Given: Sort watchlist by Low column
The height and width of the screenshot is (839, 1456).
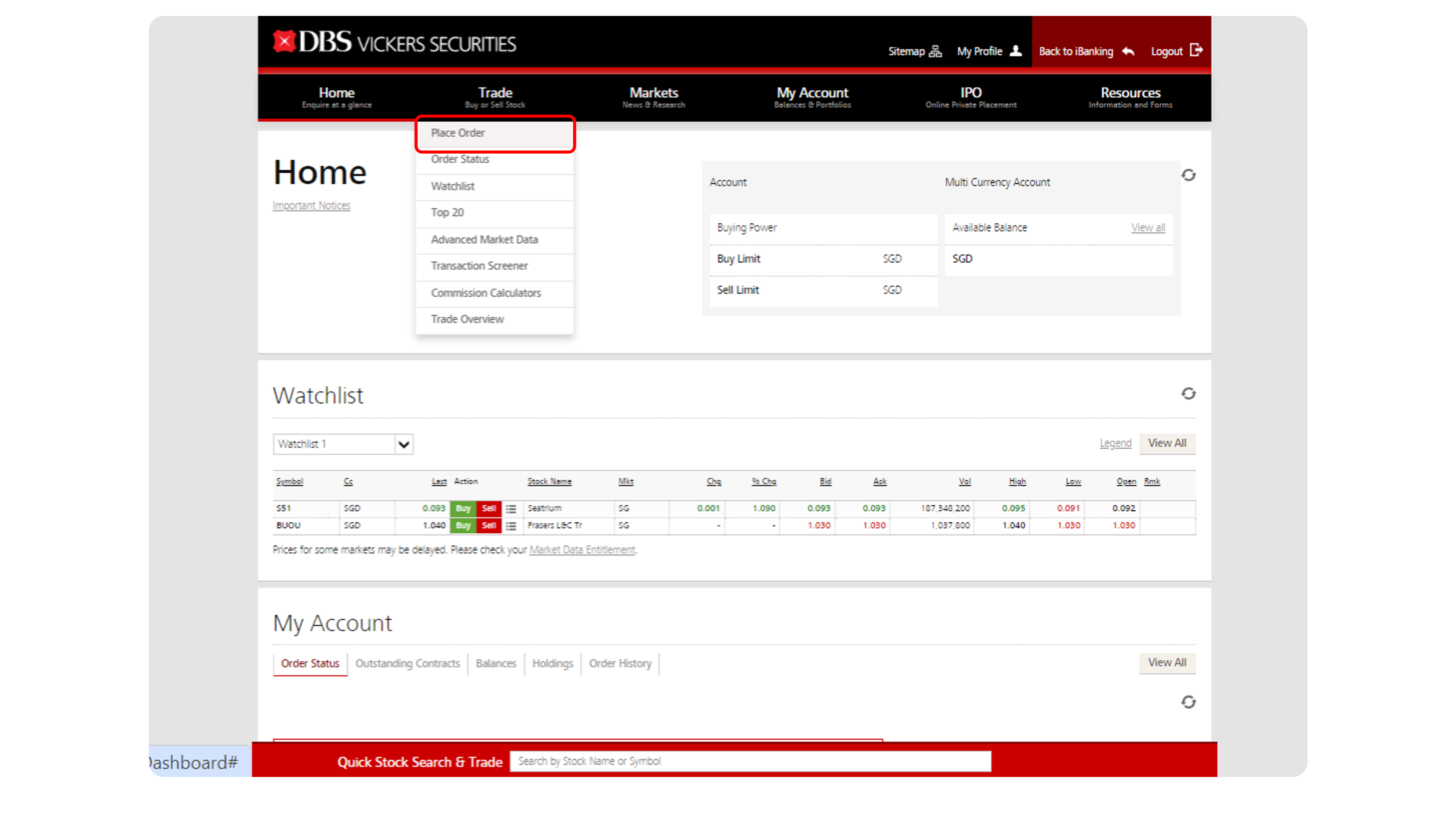Looking at the screenshot, I should [x=1073, y=482].
